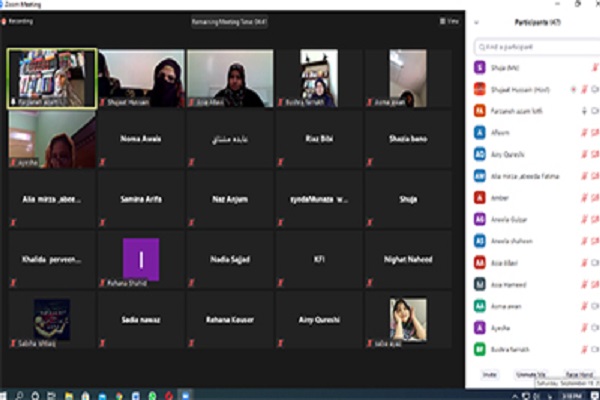
Task: Toggle Afeem's muted microphone icon
Action: [581, 130]
